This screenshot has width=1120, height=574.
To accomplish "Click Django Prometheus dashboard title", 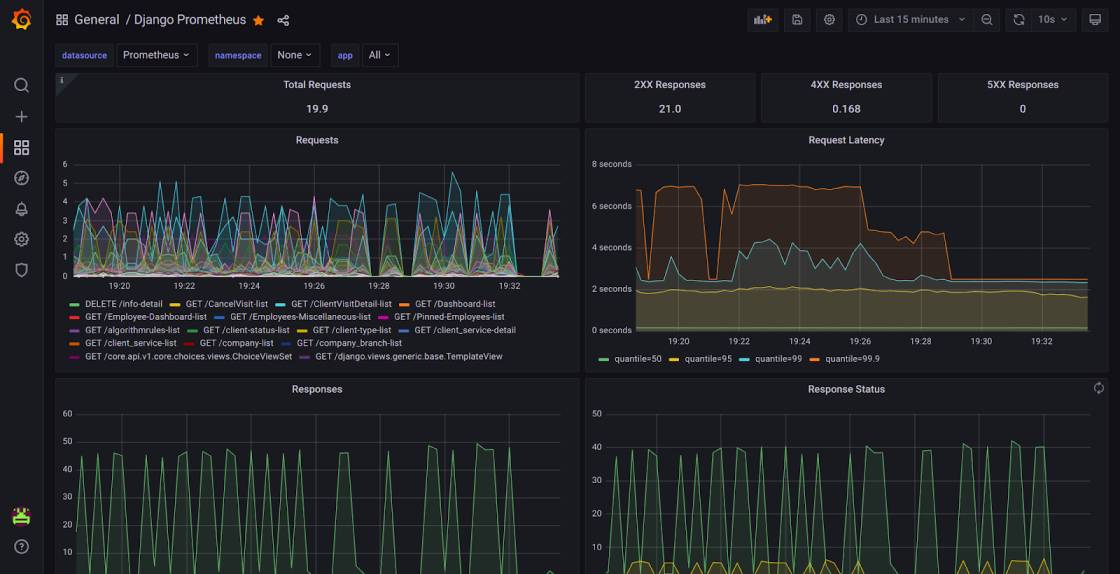I will click(190, 20).
